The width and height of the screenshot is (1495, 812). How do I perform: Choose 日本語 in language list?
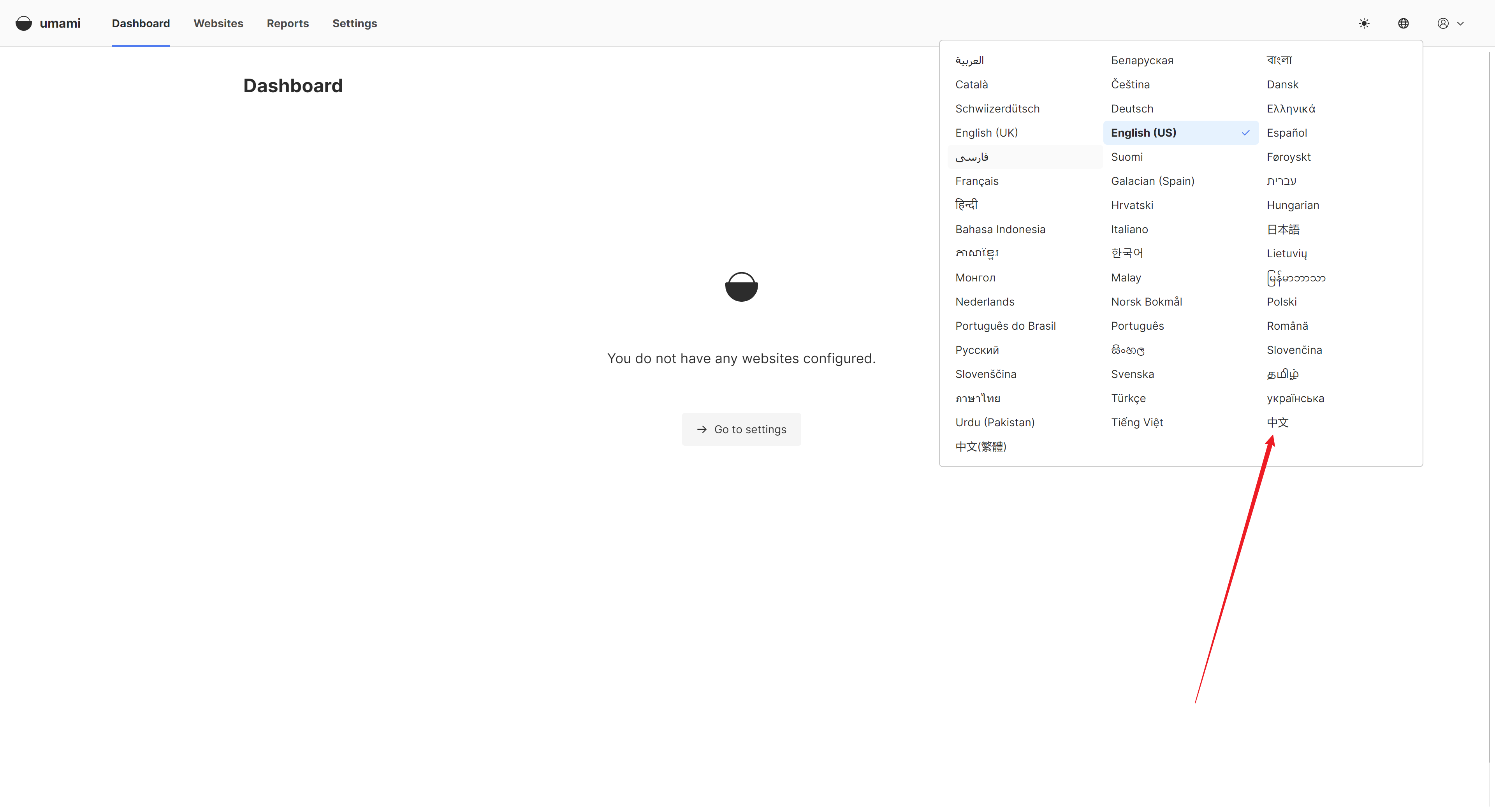(1282, 229)
